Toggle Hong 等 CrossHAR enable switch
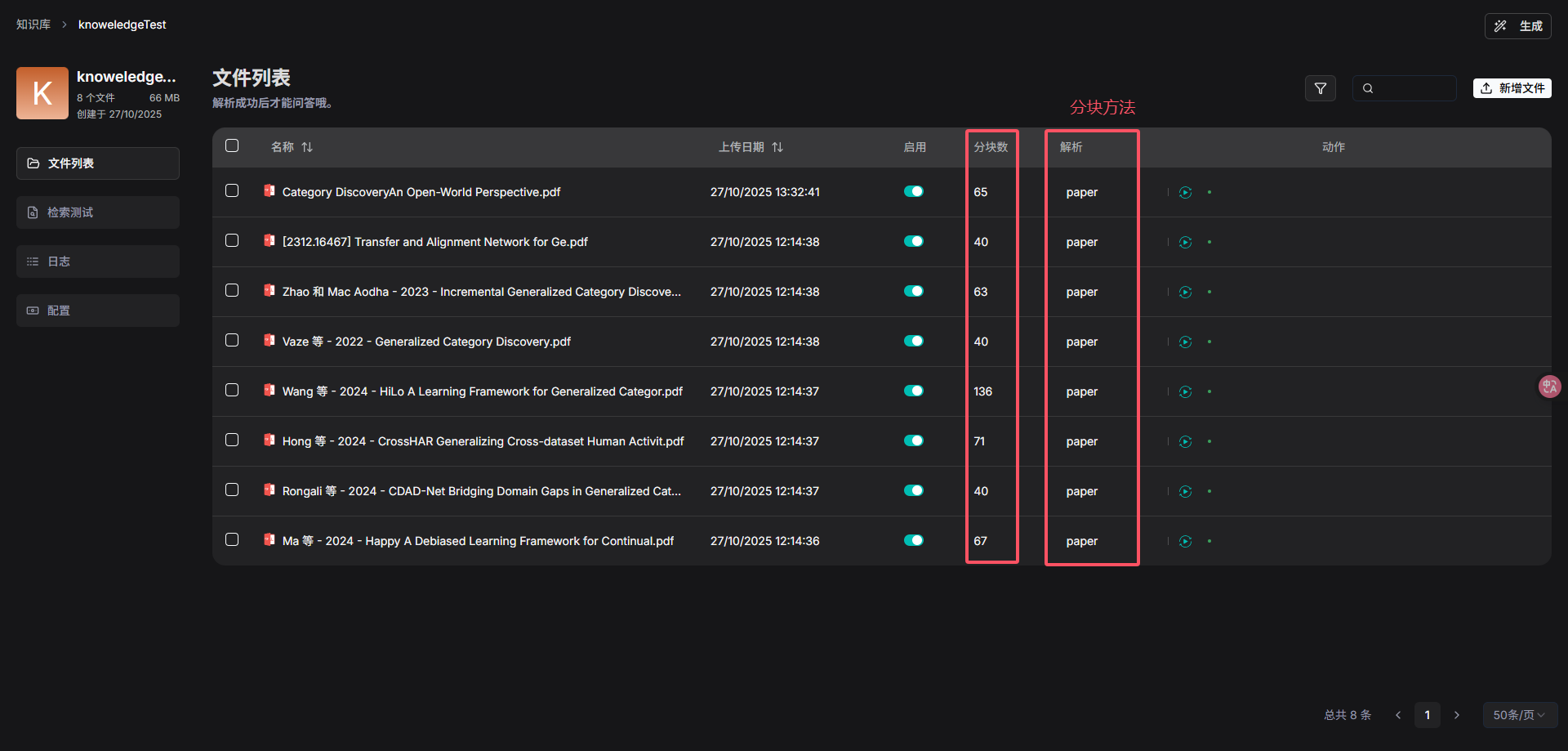 [914, 440]
